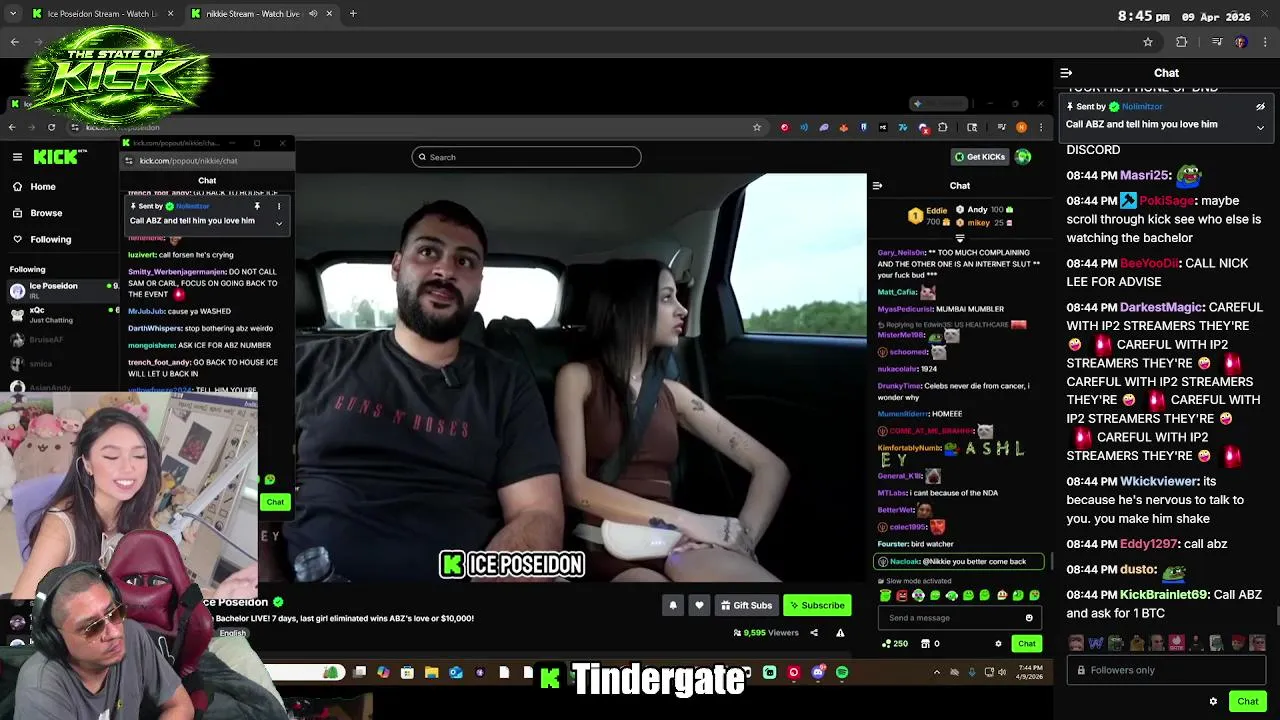Viewport: 1280px width, 720px height.
Task: Open the outer browser extensions puzzle icon
Action: coord(1182,42)
